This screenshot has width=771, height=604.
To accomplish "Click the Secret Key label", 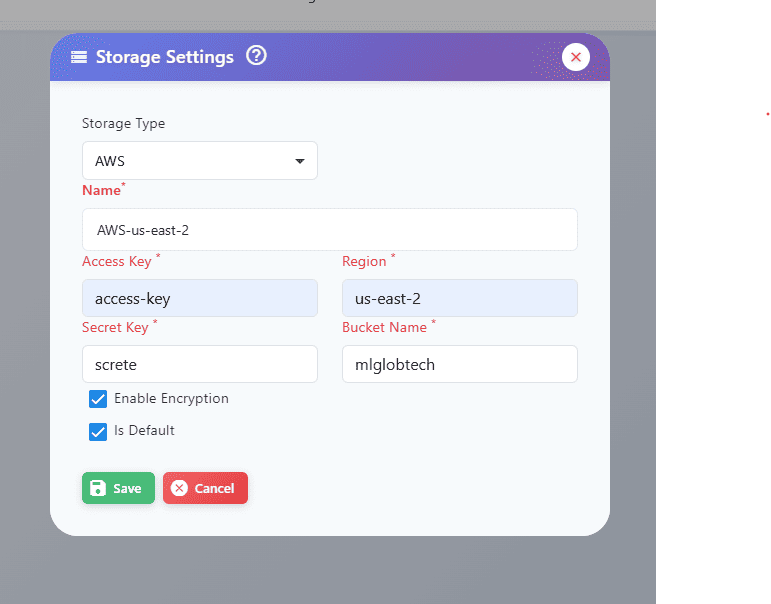I will click(x=115, y=328).
